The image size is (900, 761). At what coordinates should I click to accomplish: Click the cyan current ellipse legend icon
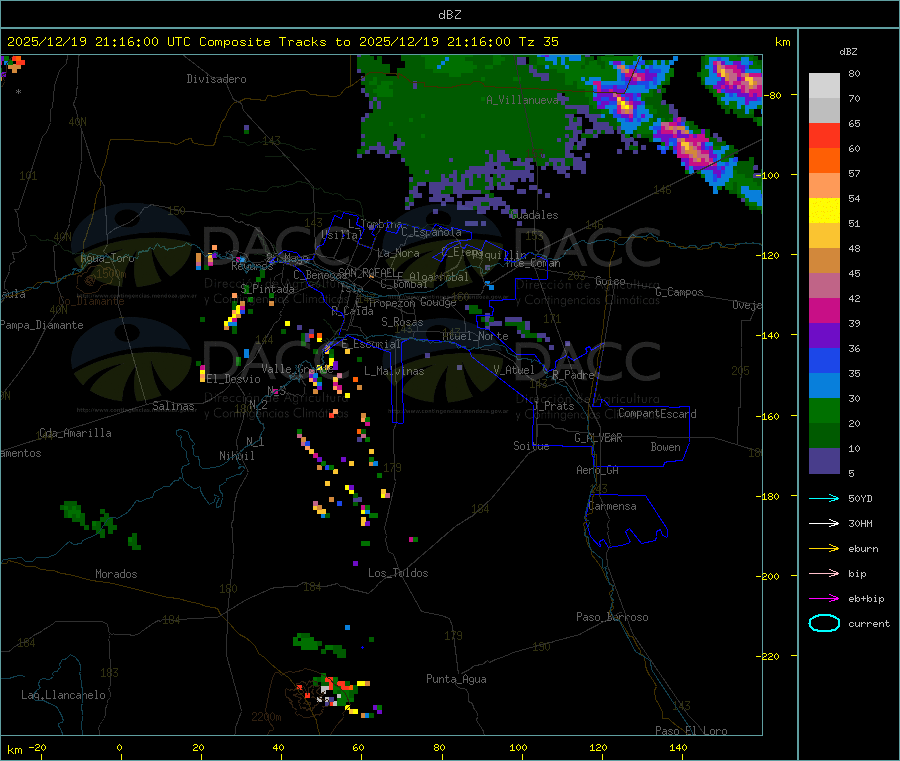pos(824,623)
